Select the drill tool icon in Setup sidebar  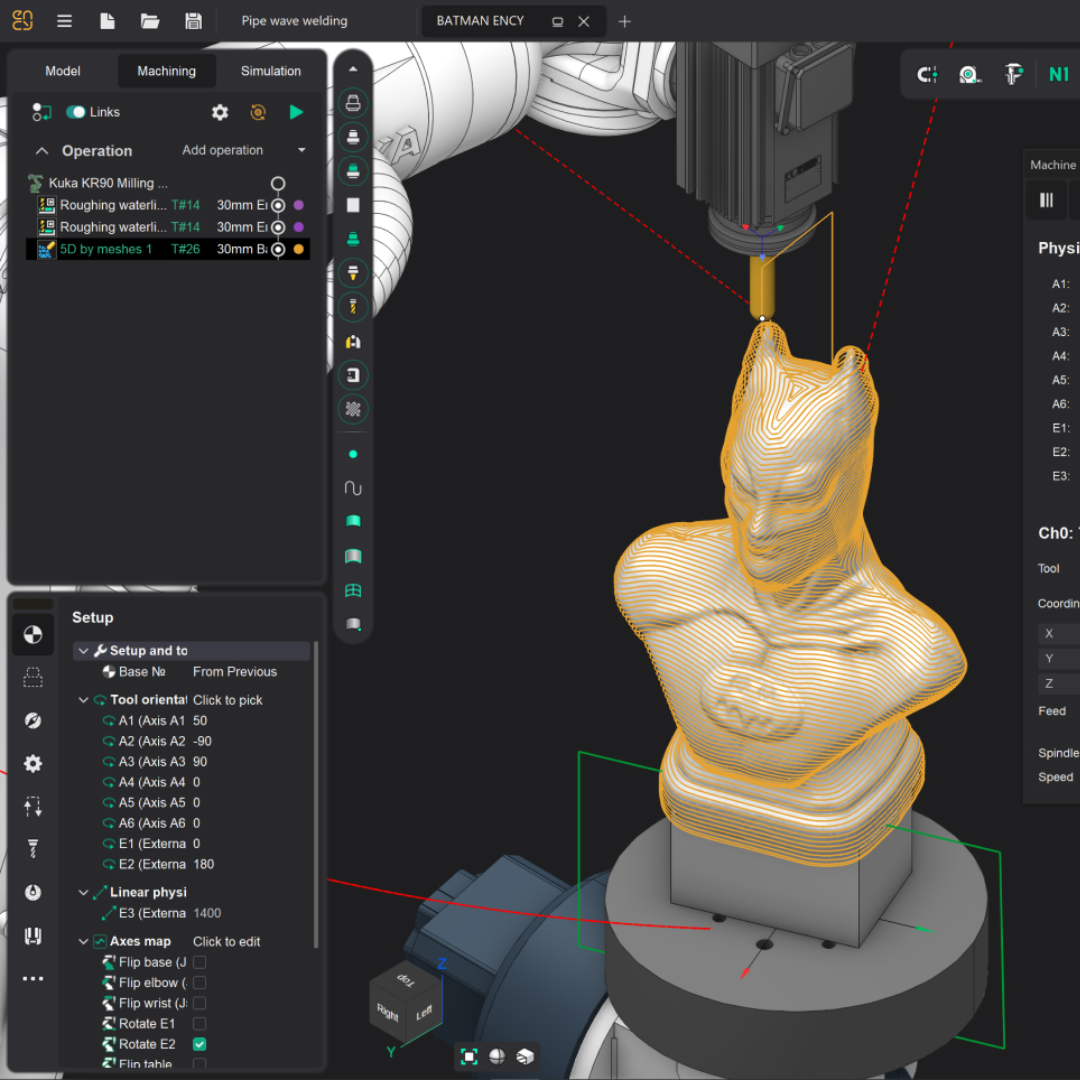point(33,849)
